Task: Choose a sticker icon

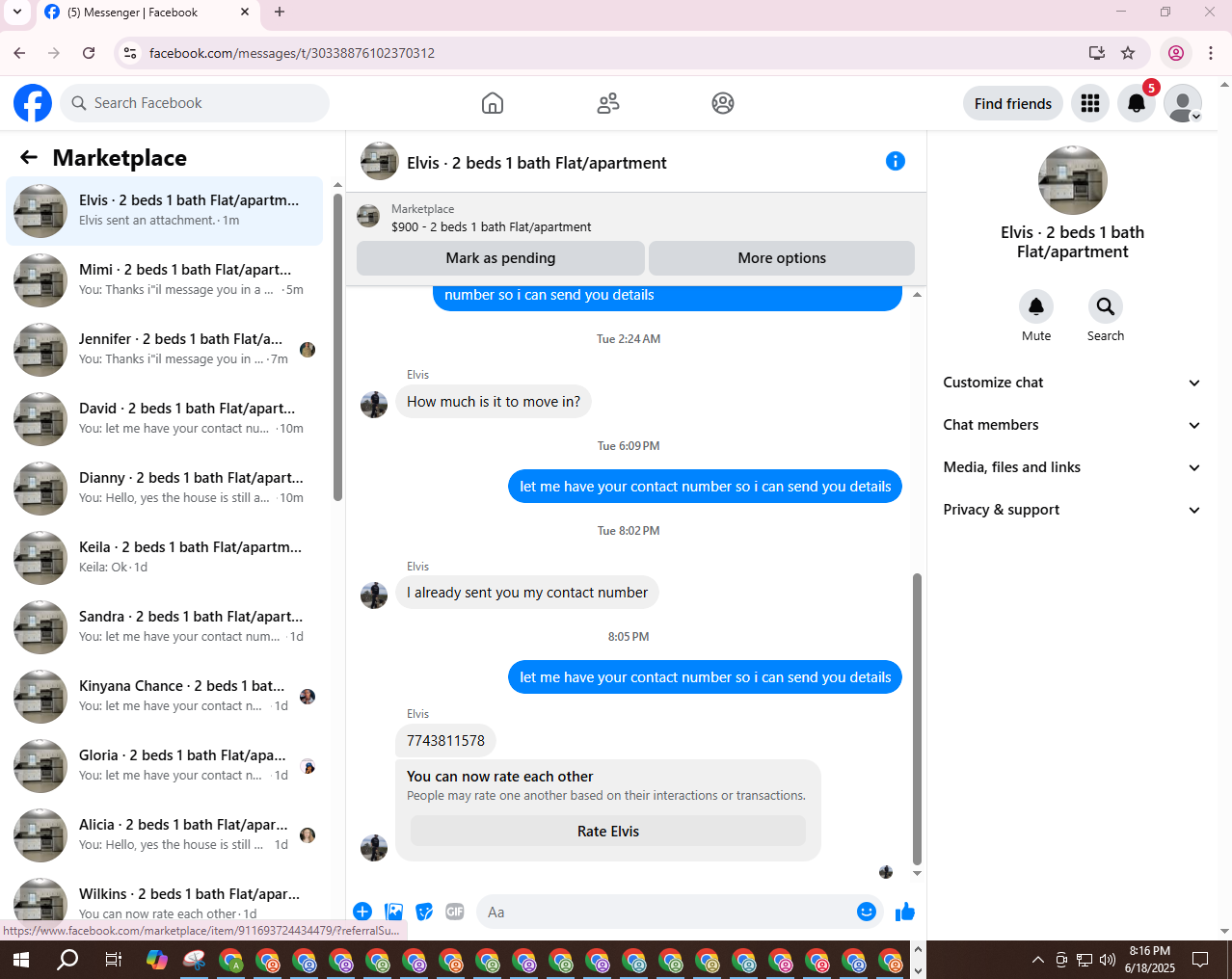Action: pos(424,912)
